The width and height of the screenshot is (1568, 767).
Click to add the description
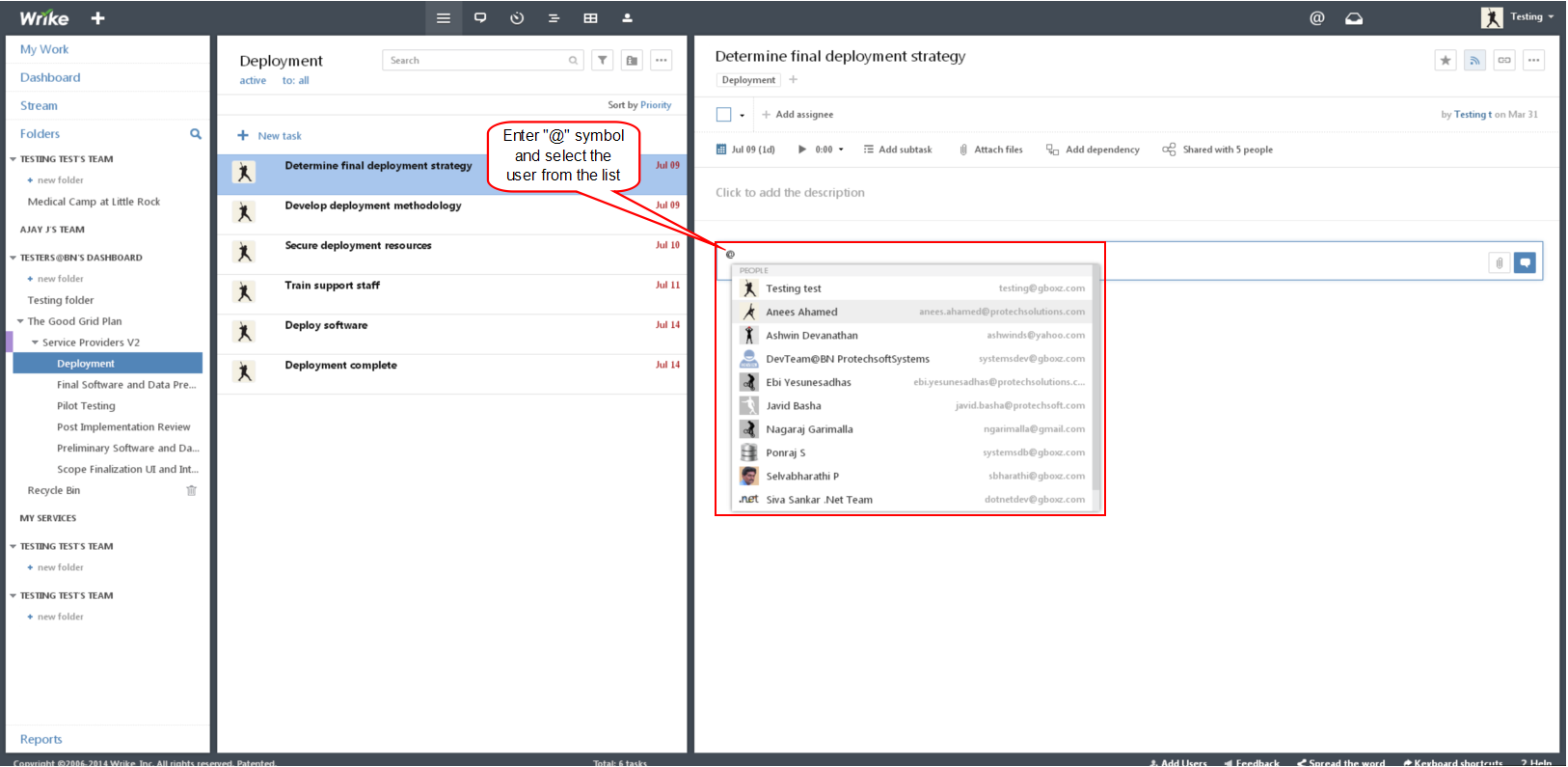tap(790, 193)
